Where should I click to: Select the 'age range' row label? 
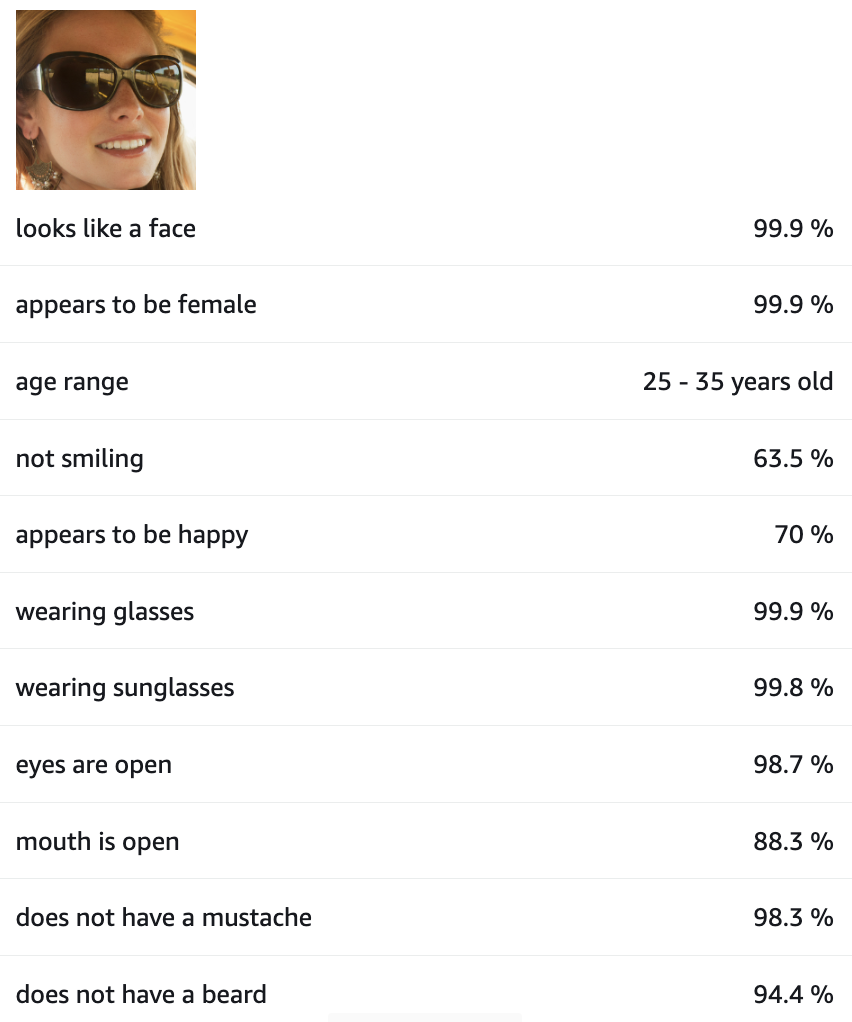pyautogui.click(x=72, y=382)
